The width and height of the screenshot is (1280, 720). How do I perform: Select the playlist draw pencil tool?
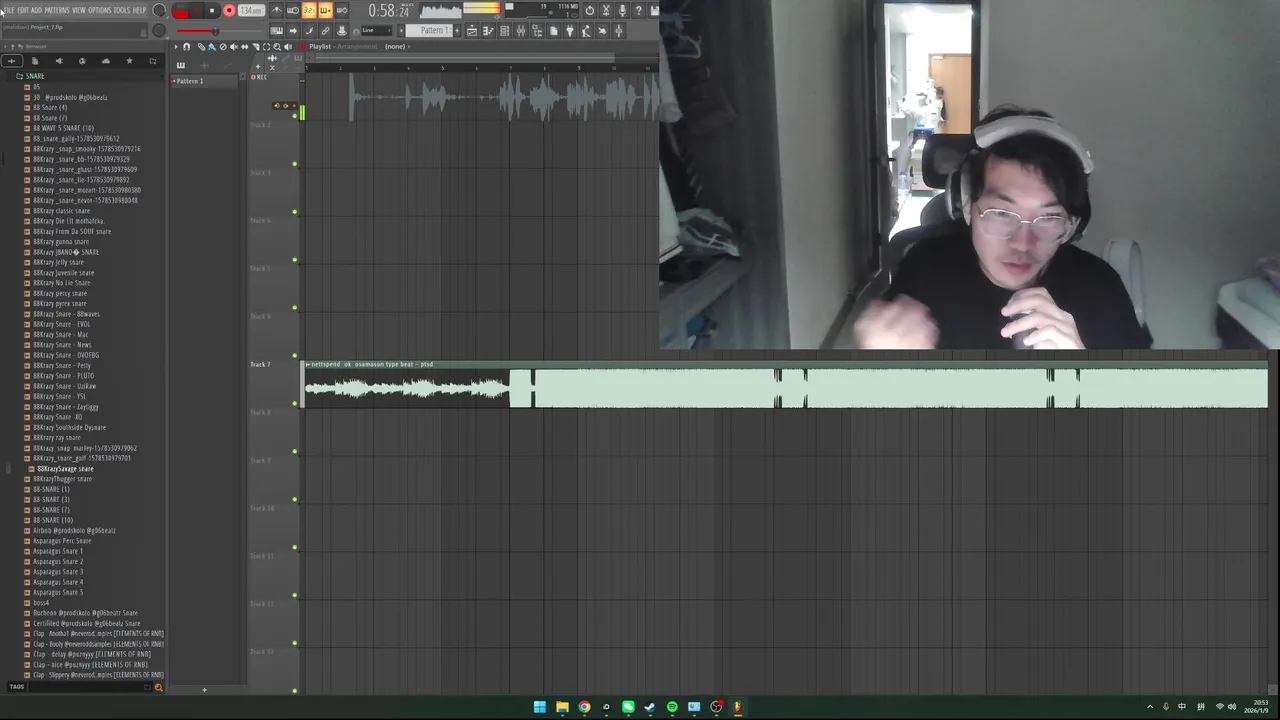pos(201,46)
